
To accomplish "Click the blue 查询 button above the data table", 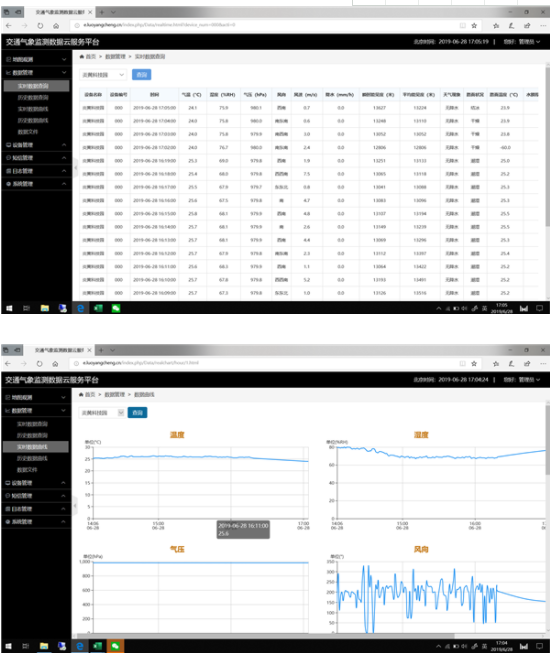I will point(142,75).
